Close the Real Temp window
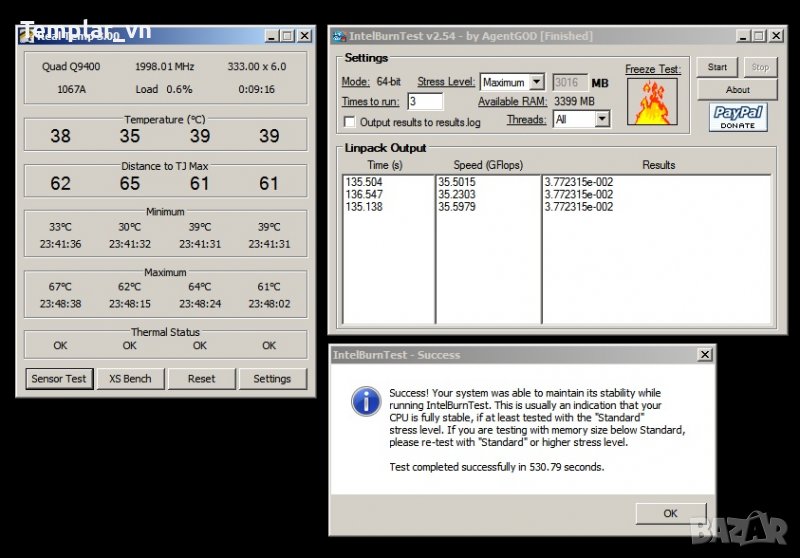This screenshot has height=558, width=800. point(303,36)
